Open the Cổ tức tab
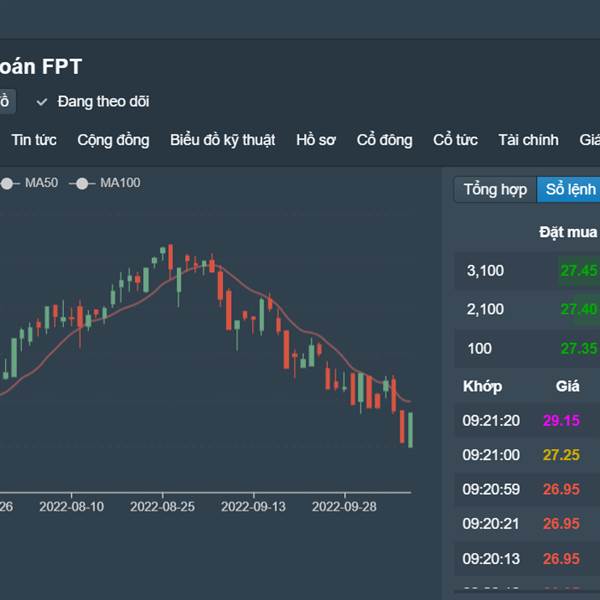Viewport: 600px width, 600px height. pos(455,140)
